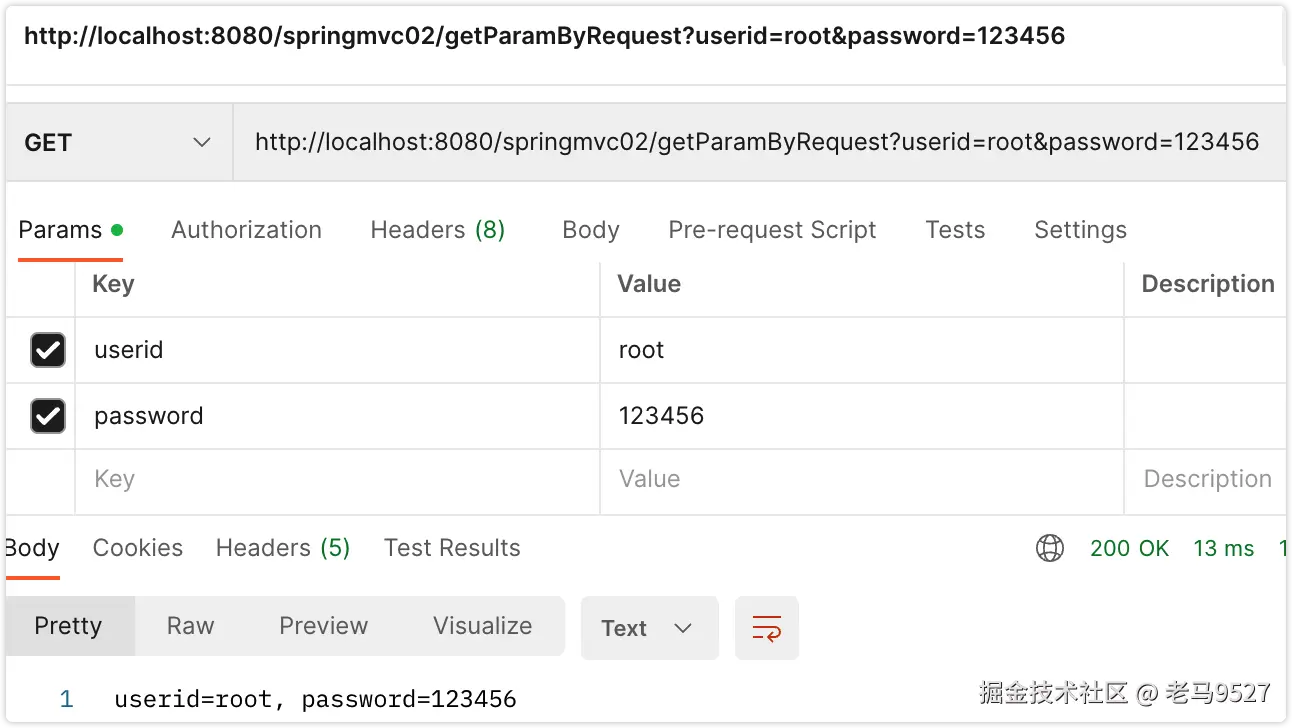The image size is (1292, 728).
Task: Switch to response Cookies tab
Action: [x=137, y=548]
